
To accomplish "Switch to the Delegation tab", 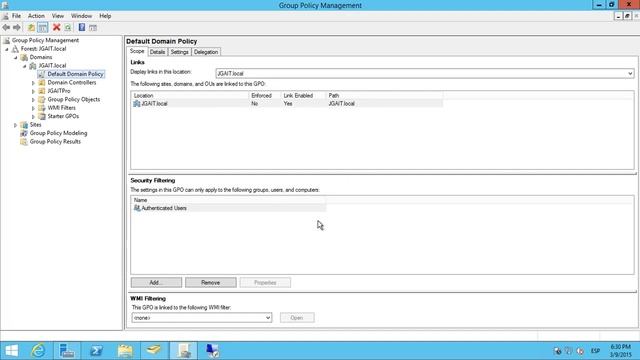I will 206,52.
